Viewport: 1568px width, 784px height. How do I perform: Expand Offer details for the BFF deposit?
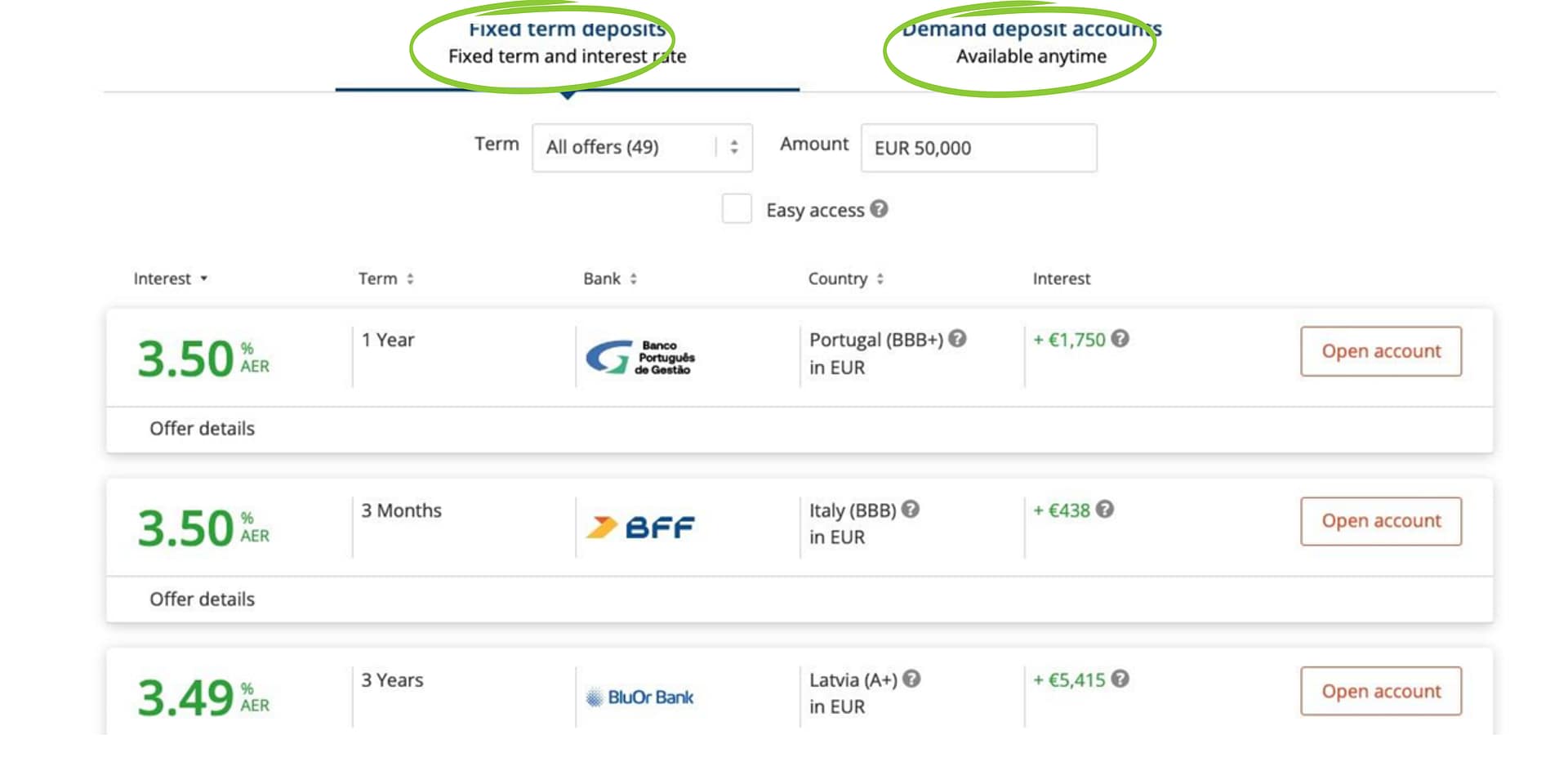point(201,599)
